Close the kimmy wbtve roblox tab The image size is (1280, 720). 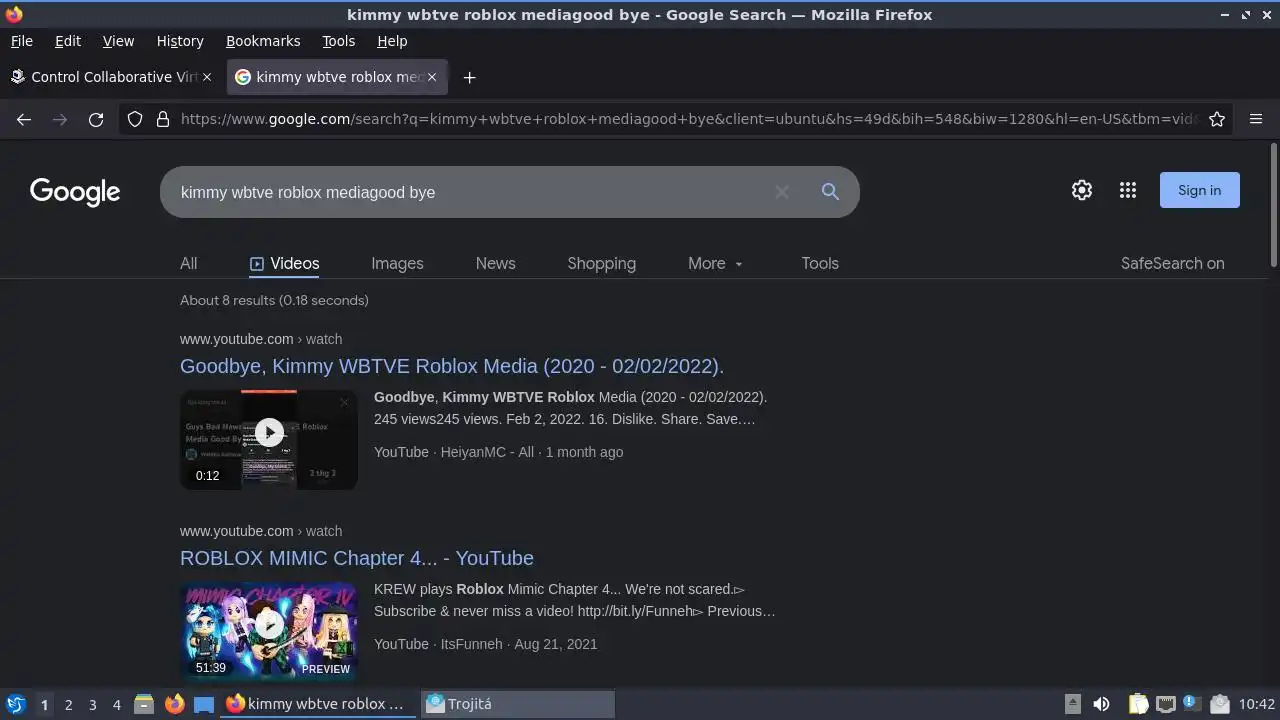pos(432,77)
